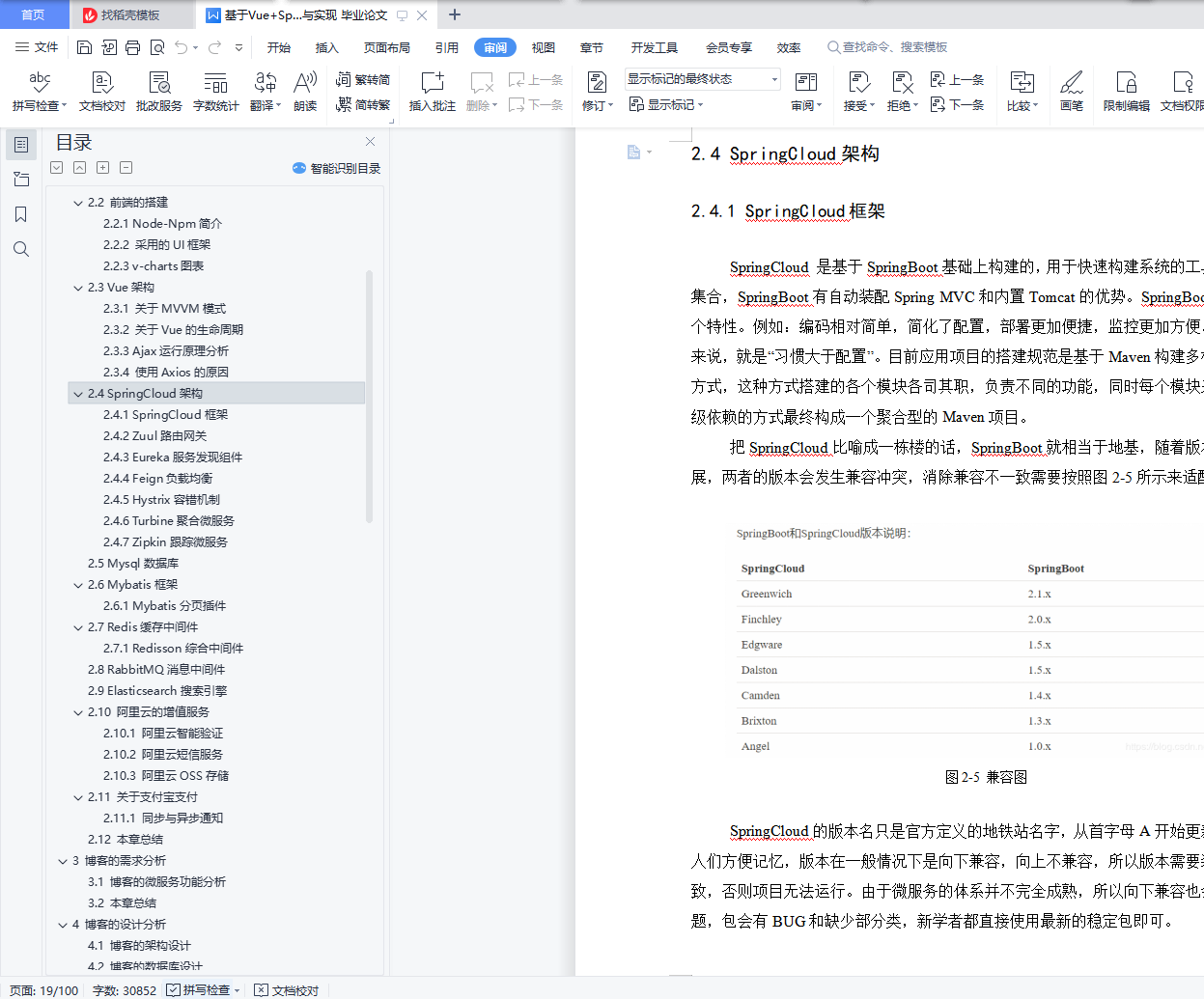Click the down-level arrow icon in 目录 panel

[x=57, y=168]
